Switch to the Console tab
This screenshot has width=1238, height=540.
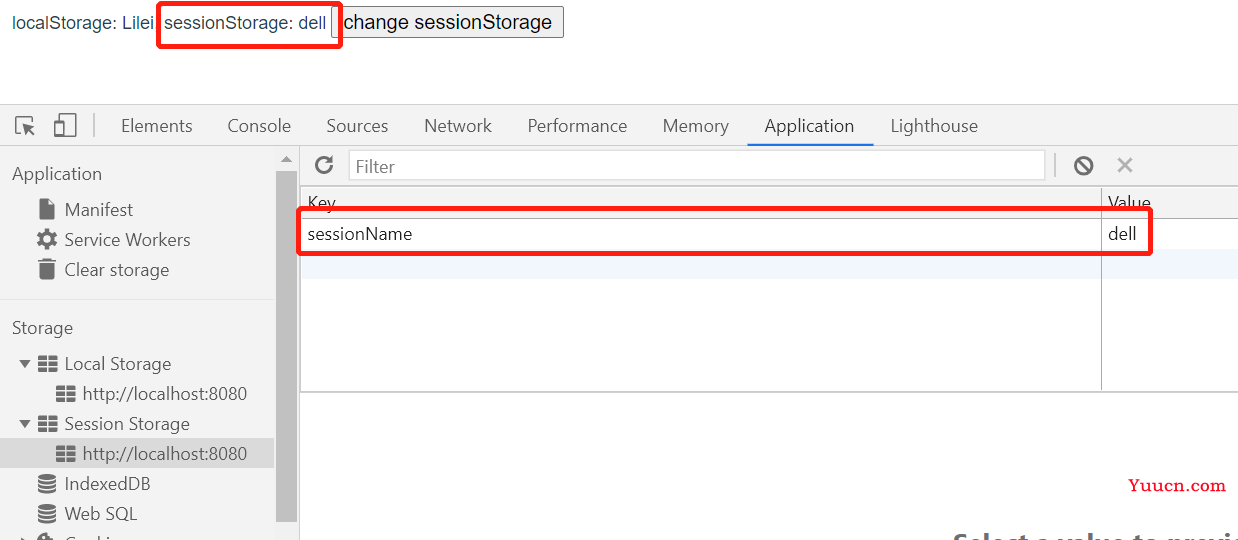point(259,126)
